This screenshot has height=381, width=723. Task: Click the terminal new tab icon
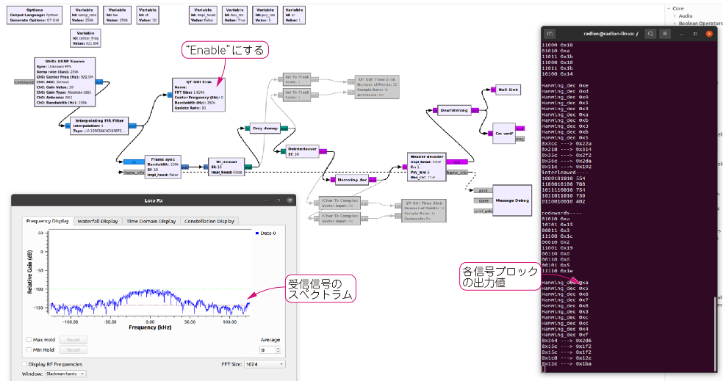point(550,34)
